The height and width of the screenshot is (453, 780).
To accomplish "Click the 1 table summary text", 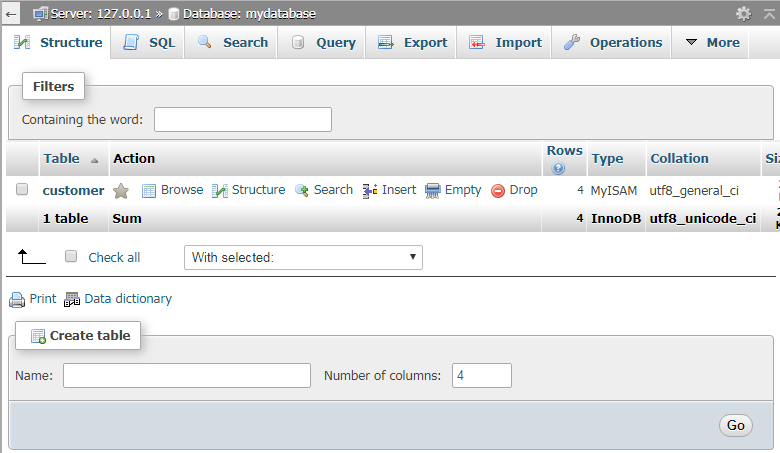I will [x=65, y=218].
